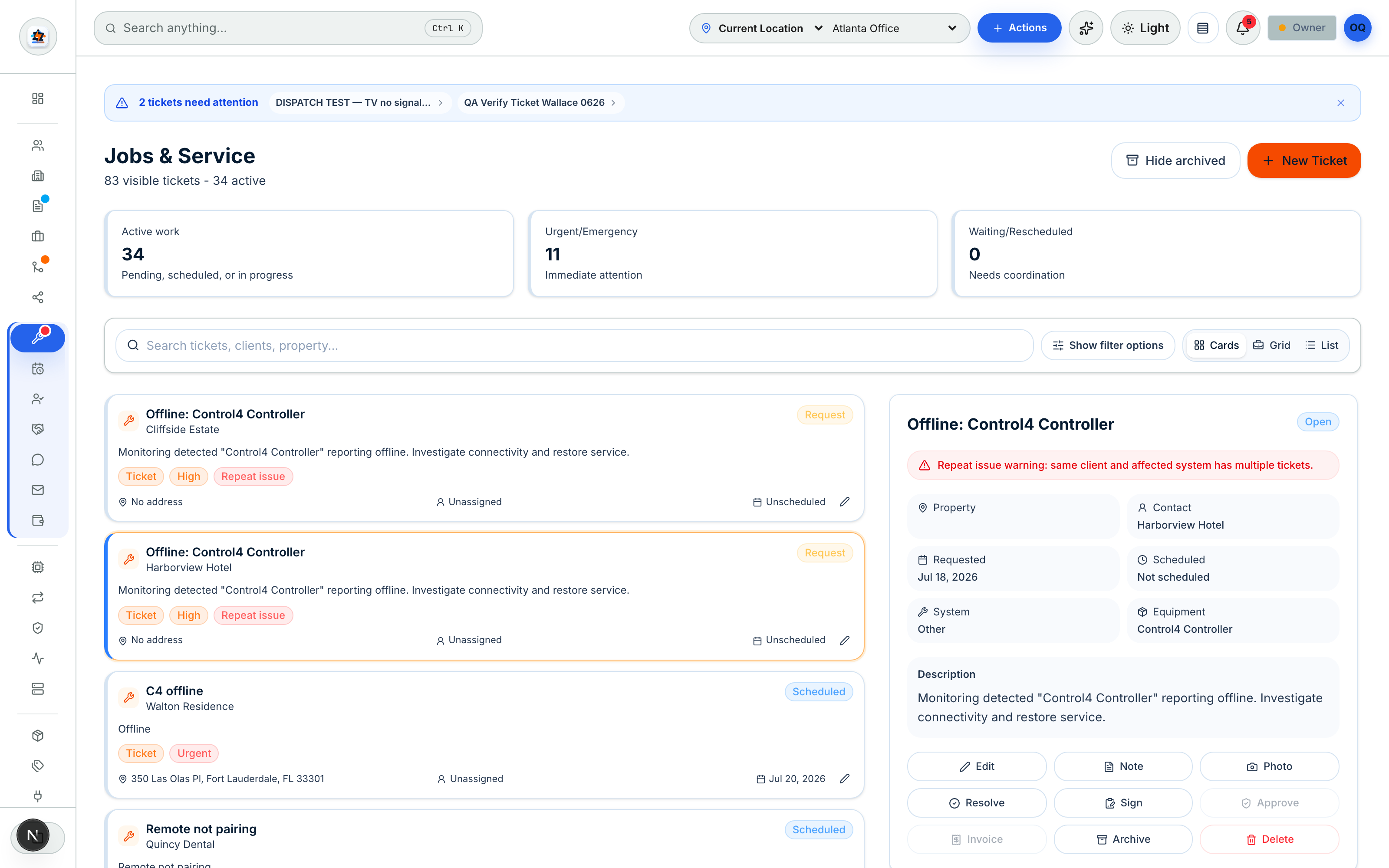Viewport: 1389px width, 868px height.
Task: Toggle the Light theme button
Action: click(1145, 28)
